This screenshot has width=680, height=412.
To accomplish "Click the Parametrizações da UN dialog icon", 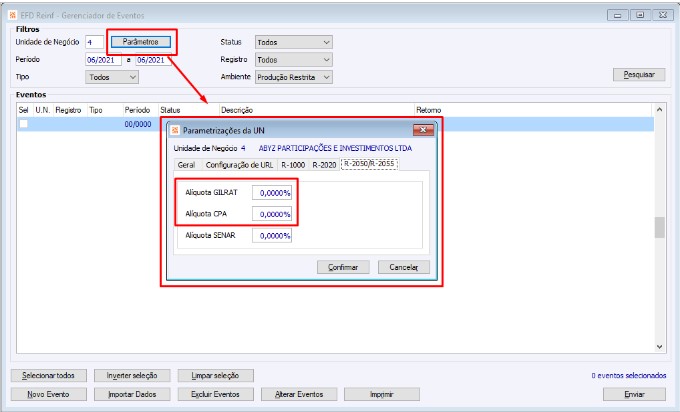I will coord(175,130).
